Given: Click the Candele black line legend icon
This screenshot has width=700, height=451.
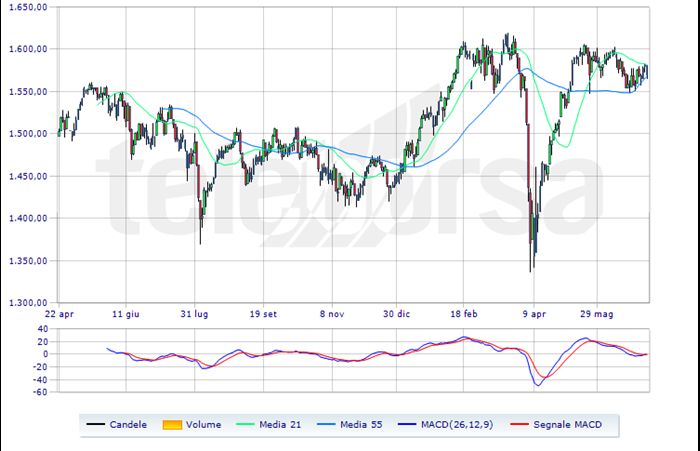Looking at the screenshot, I should click(95, 424).
